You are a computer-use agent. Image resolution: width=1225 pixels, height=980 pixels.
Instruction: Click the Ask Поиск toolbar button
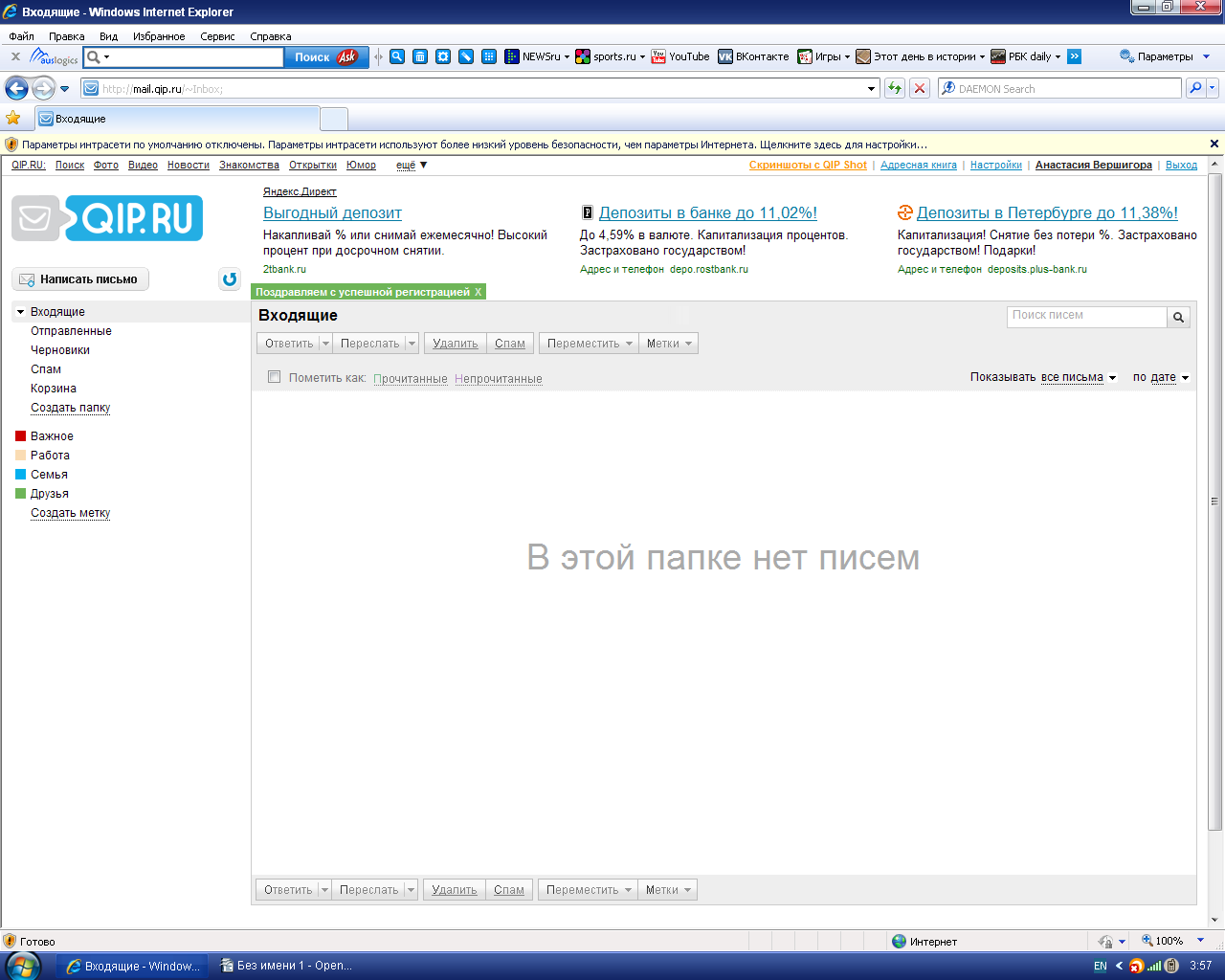tap(324, 57)
